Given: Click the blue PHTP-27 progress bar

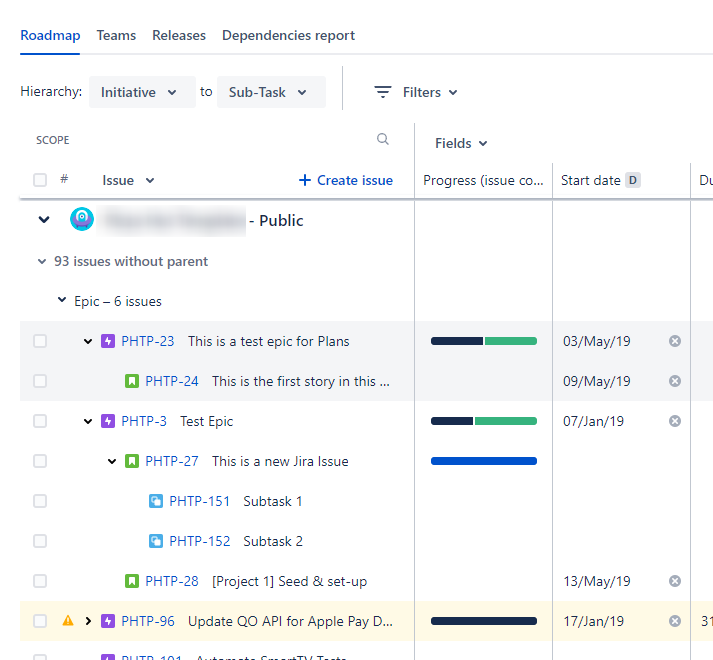Looking at the screenshot, I should click(484, 461).
